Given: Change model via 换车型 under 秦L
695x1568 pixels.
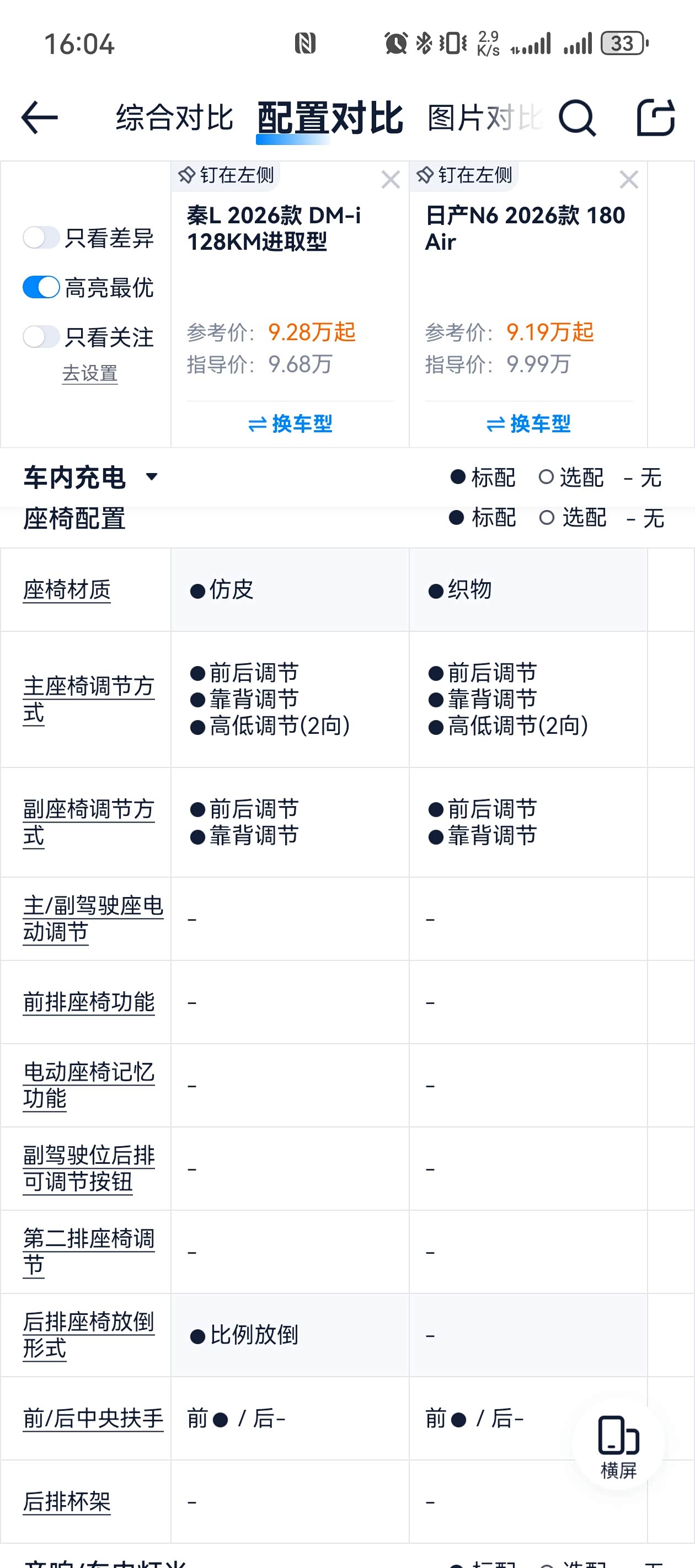Looking at the screenshot, I should coord(290,423).
